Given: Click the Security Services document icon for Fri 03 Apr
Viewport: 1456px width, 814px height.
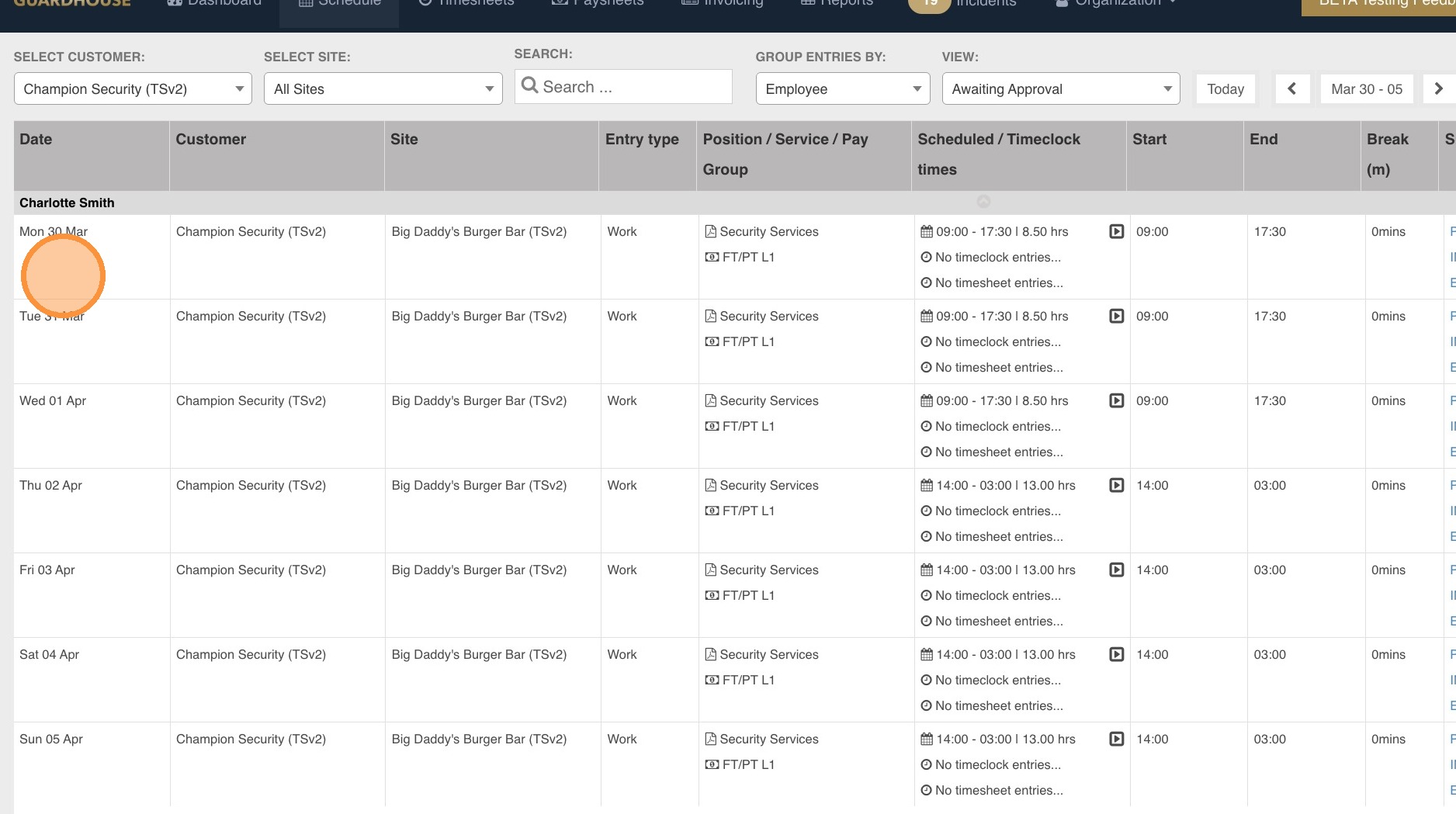Looking at the screenshot, I should (710, 570).
